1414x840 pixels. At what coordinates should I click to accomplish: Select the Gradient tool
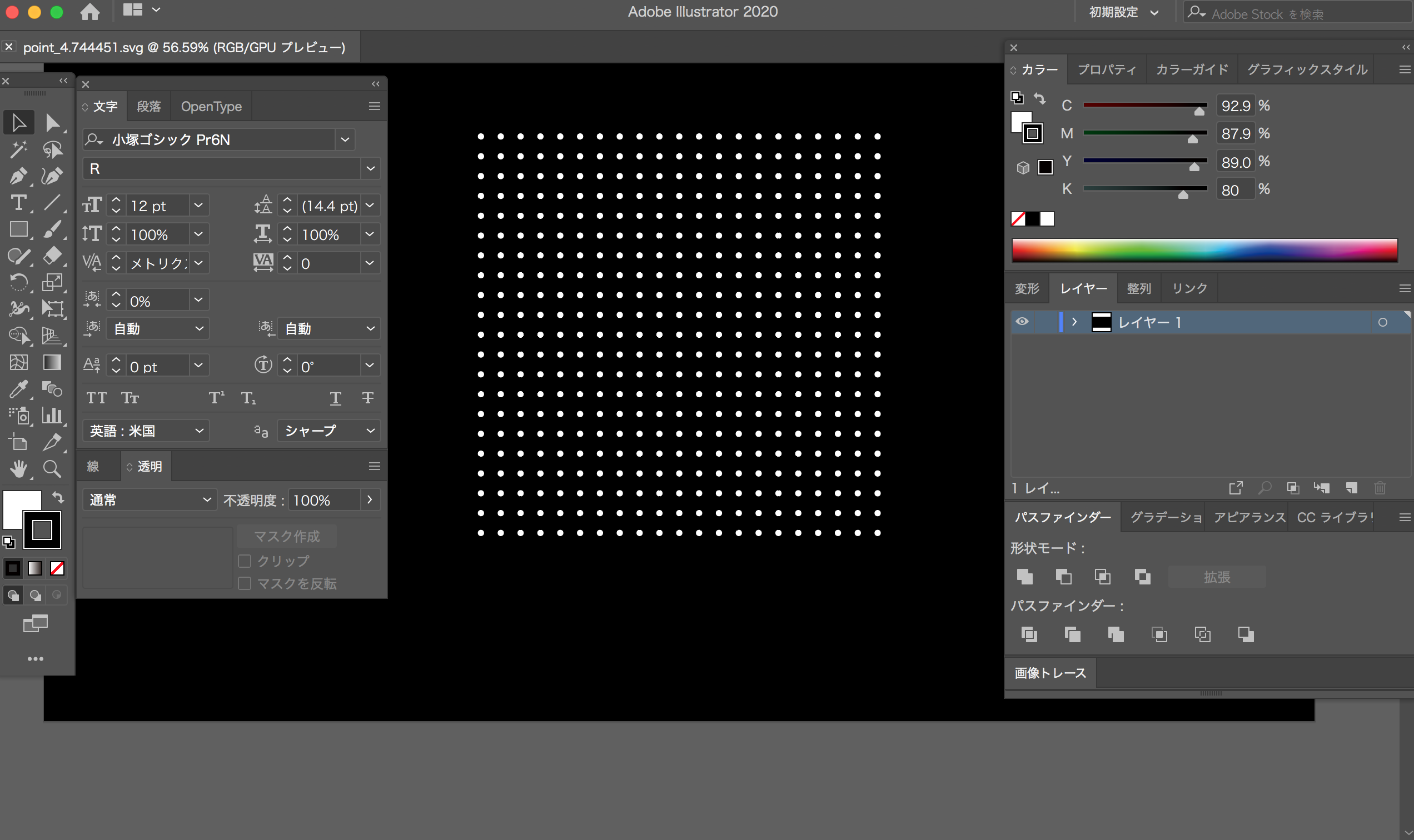point(52,362)
